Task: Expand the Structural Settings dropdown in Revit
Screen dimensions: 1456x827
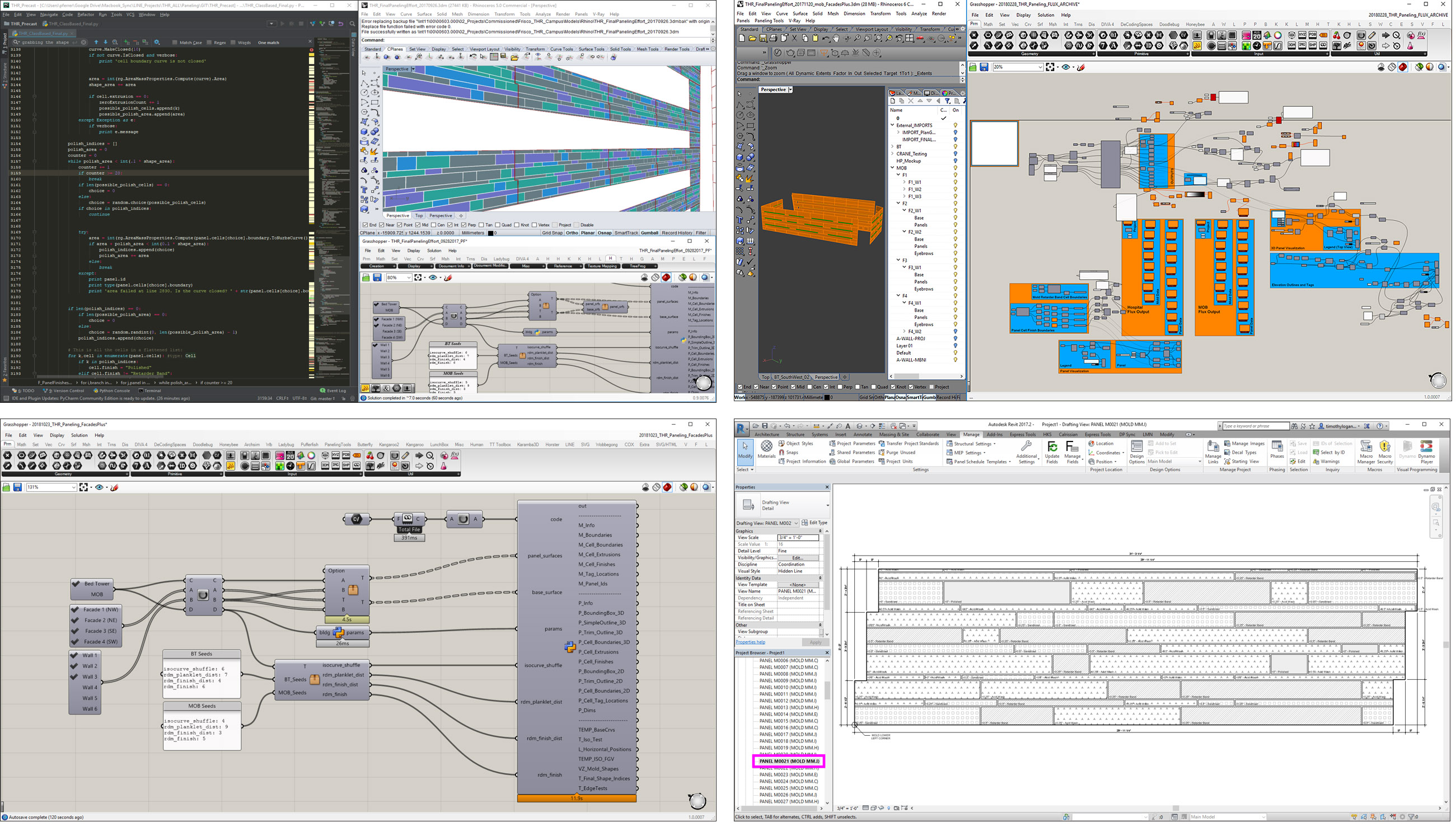Action: pyautogui.click(x=994, y=444)
